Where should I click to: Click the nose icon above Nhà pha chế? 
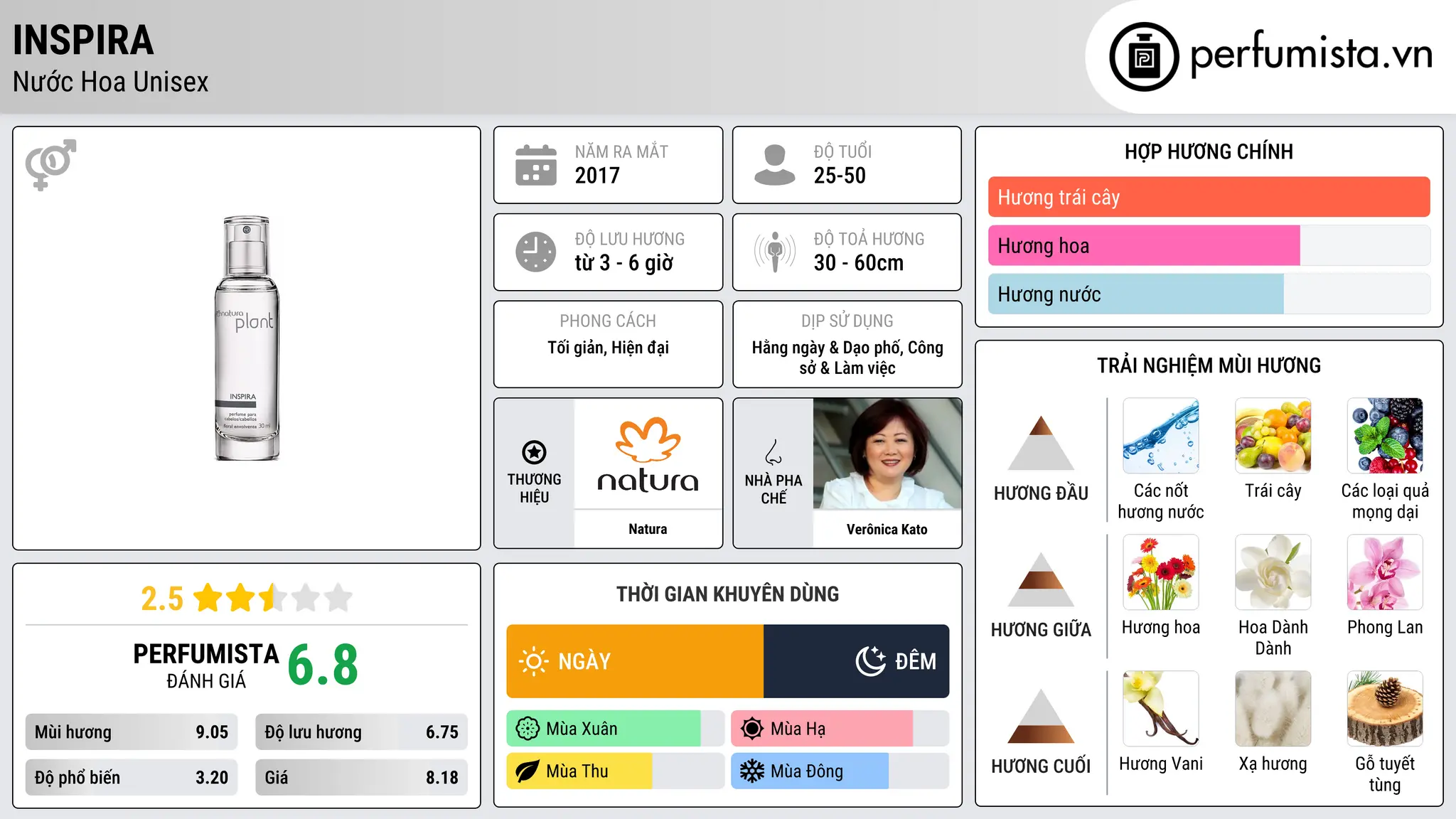tap(773, 452)
